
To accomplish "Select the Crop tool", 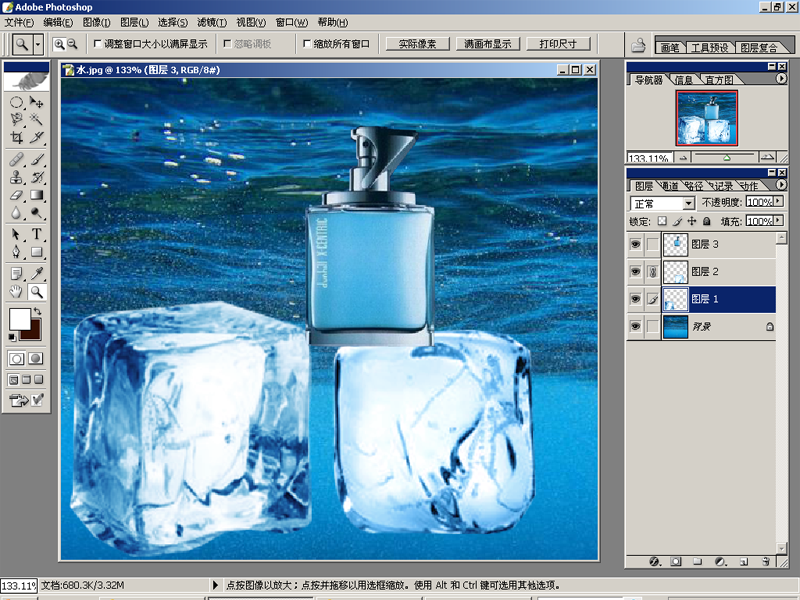I will tap(16, 137).
